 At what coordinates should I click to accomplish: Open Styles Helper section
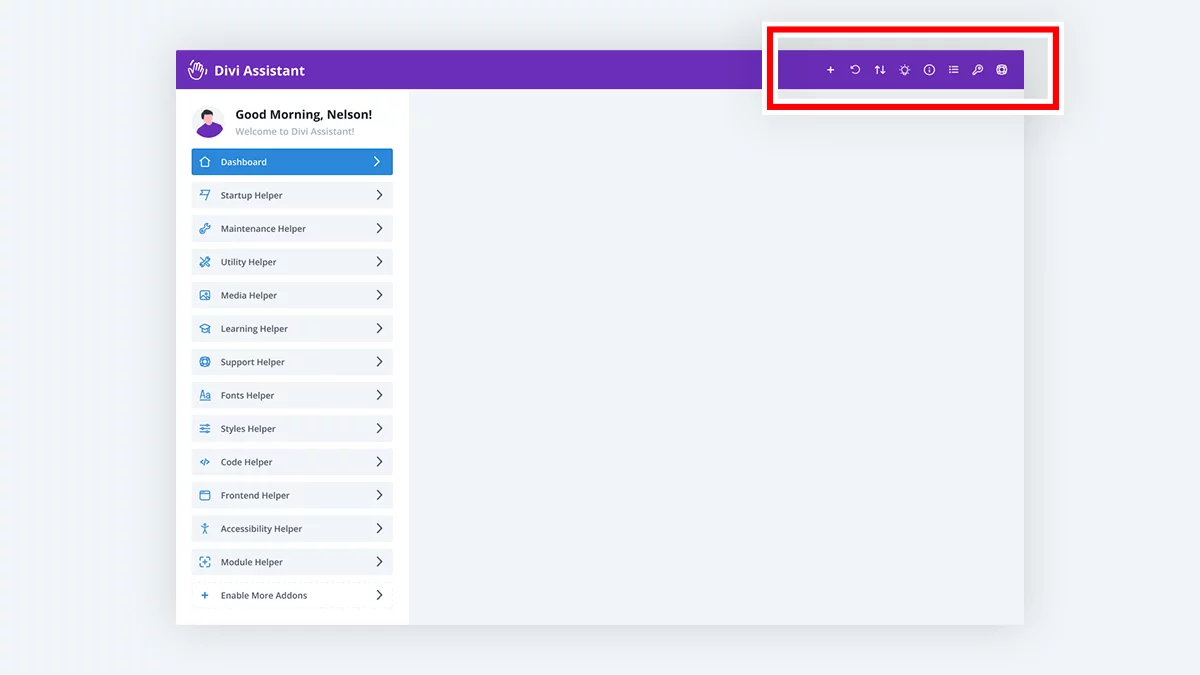point(292,429)
